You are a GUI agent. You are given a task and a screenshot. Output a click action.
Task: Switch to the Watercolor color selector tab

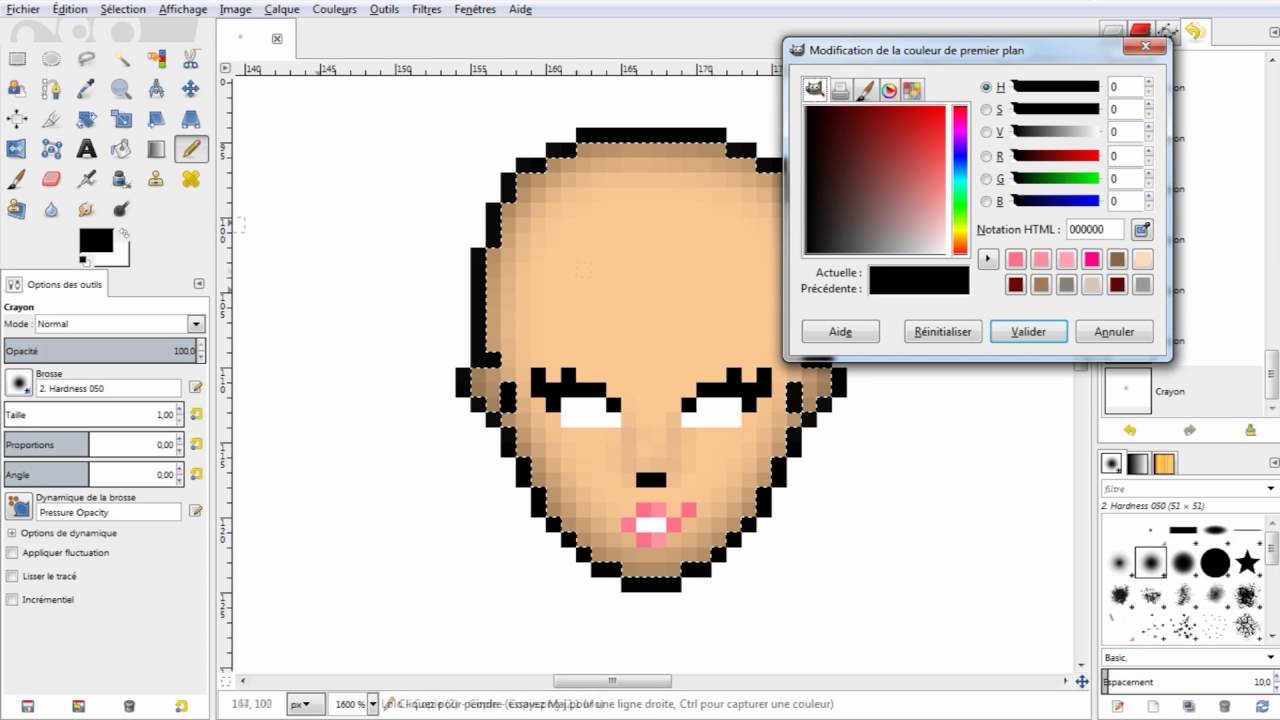pos(865,90)
